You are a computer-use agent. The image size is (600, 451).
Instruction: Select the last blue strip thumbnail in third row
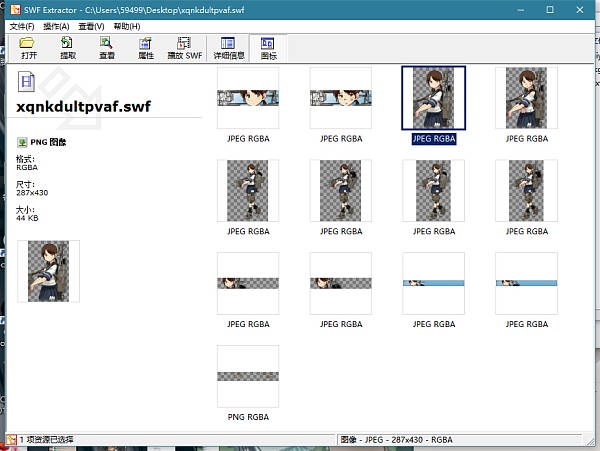coord(527,283)
